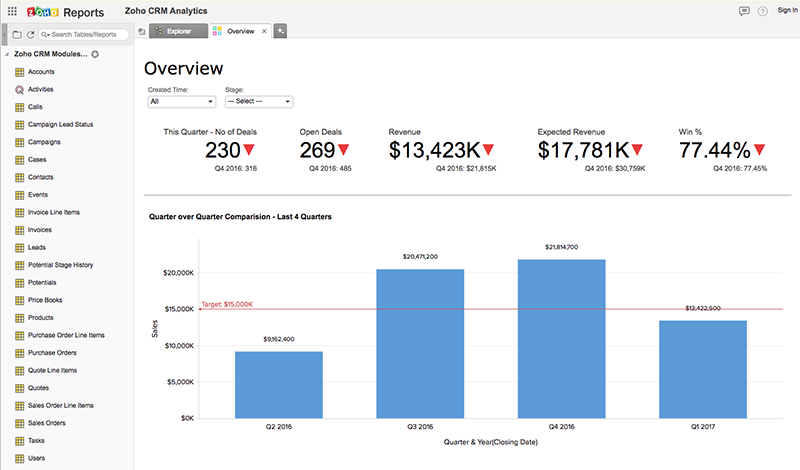
Task: Open the Accounts table icon
Action: [19, 72]
